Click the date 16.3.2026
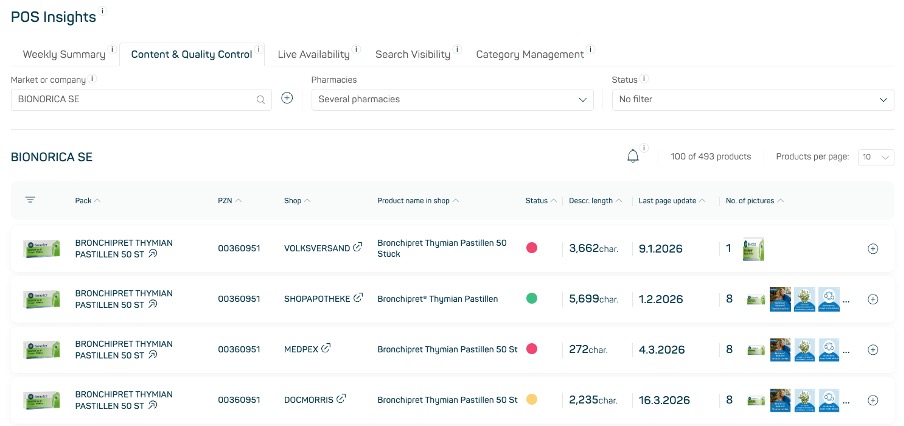The height and width of the screenshot is (426, 904). pyautogui.click(x=665, y=400)
